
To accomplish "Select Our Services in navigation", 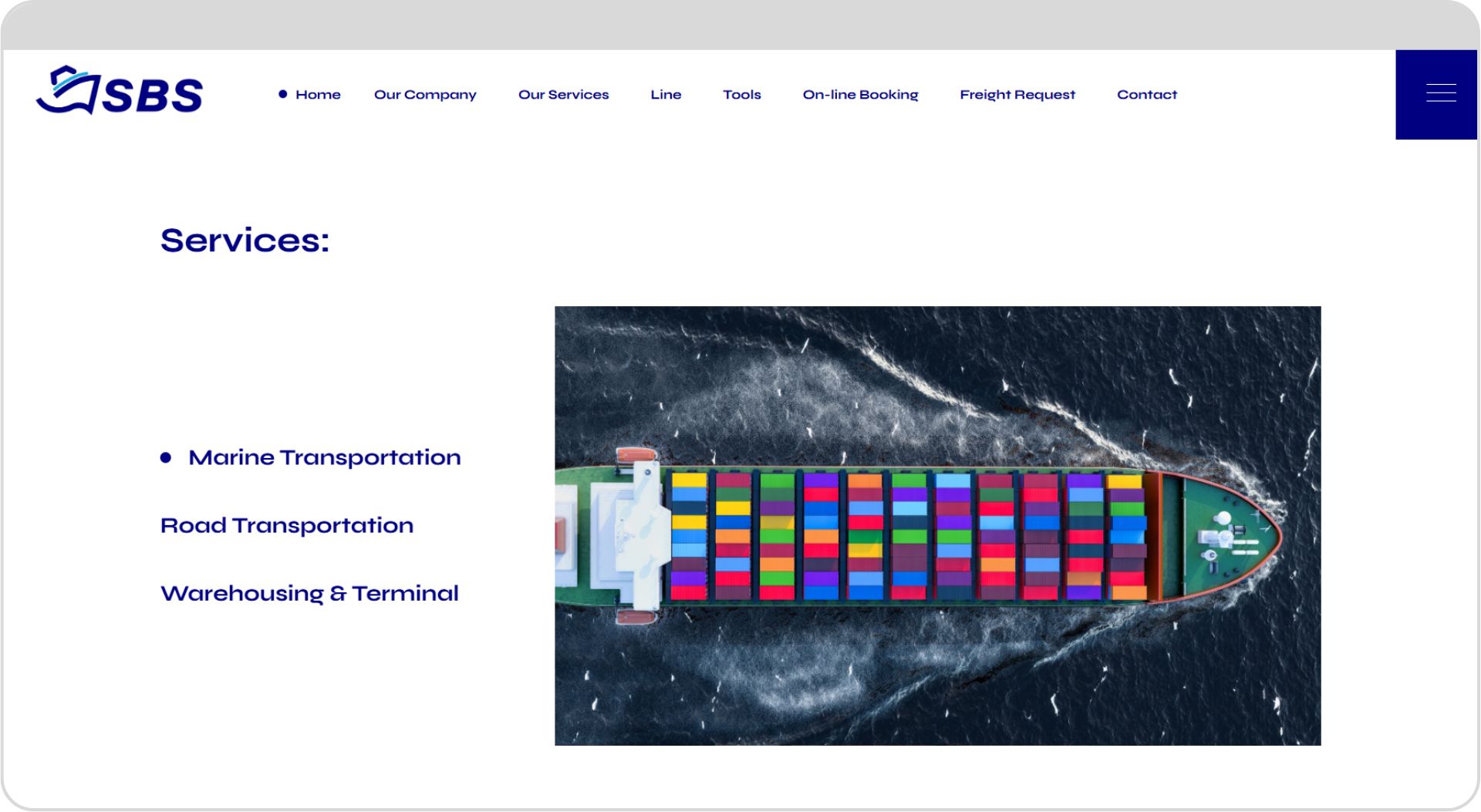I will (563, 94).
